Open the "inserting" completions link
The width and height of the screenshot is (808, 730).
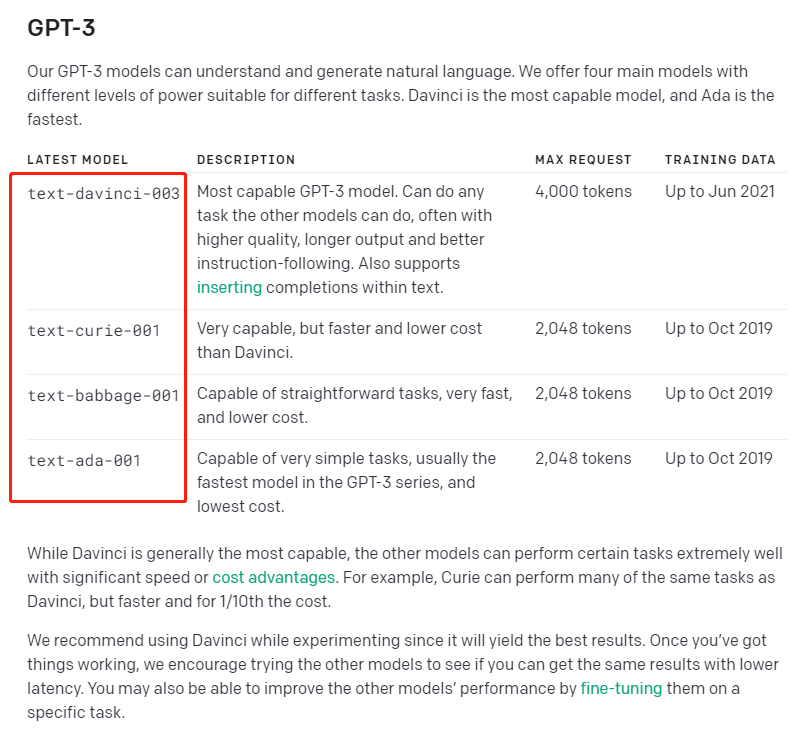[229, 287]
